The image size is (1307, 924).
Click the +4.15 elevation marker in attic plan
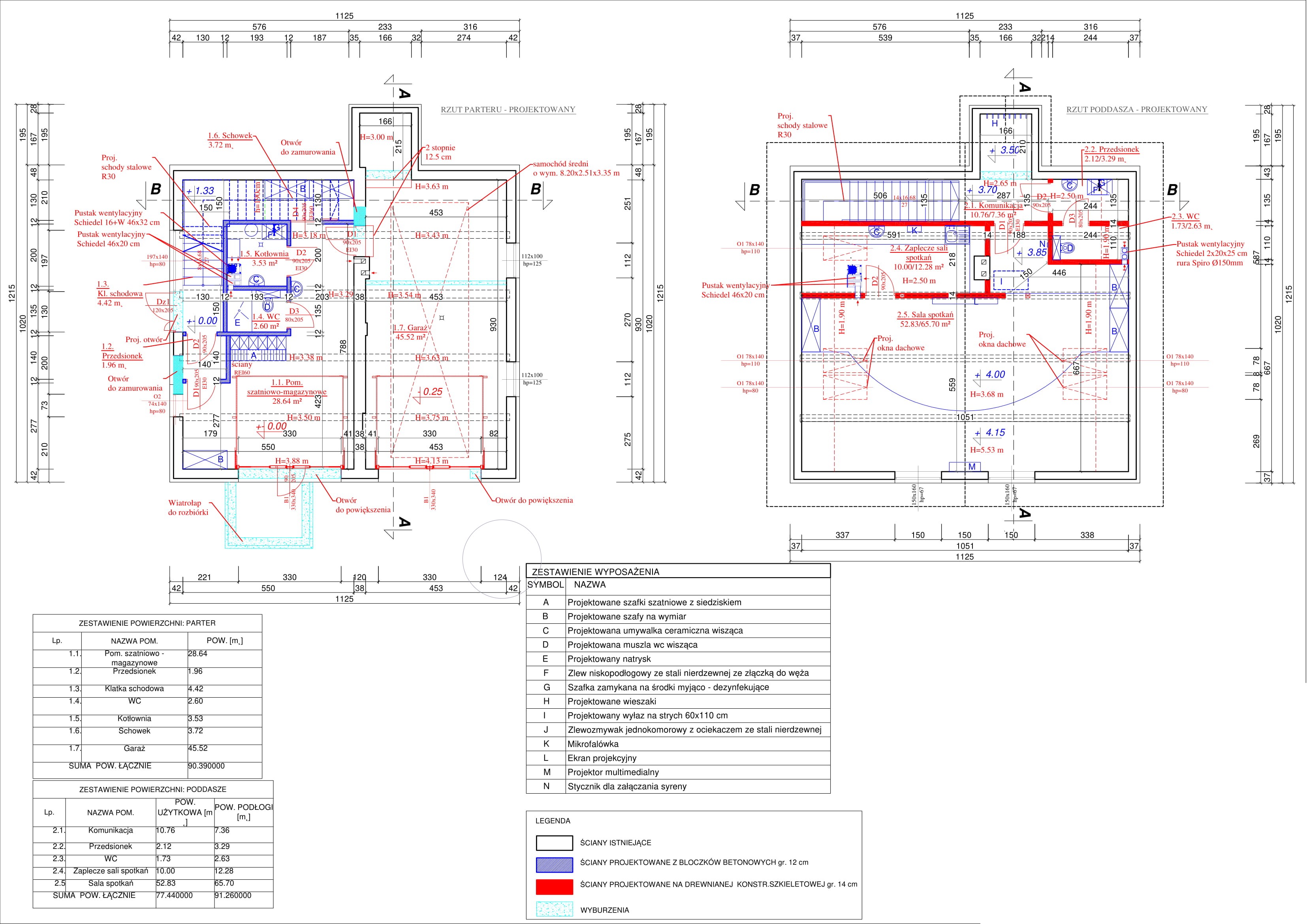[995, 433]
